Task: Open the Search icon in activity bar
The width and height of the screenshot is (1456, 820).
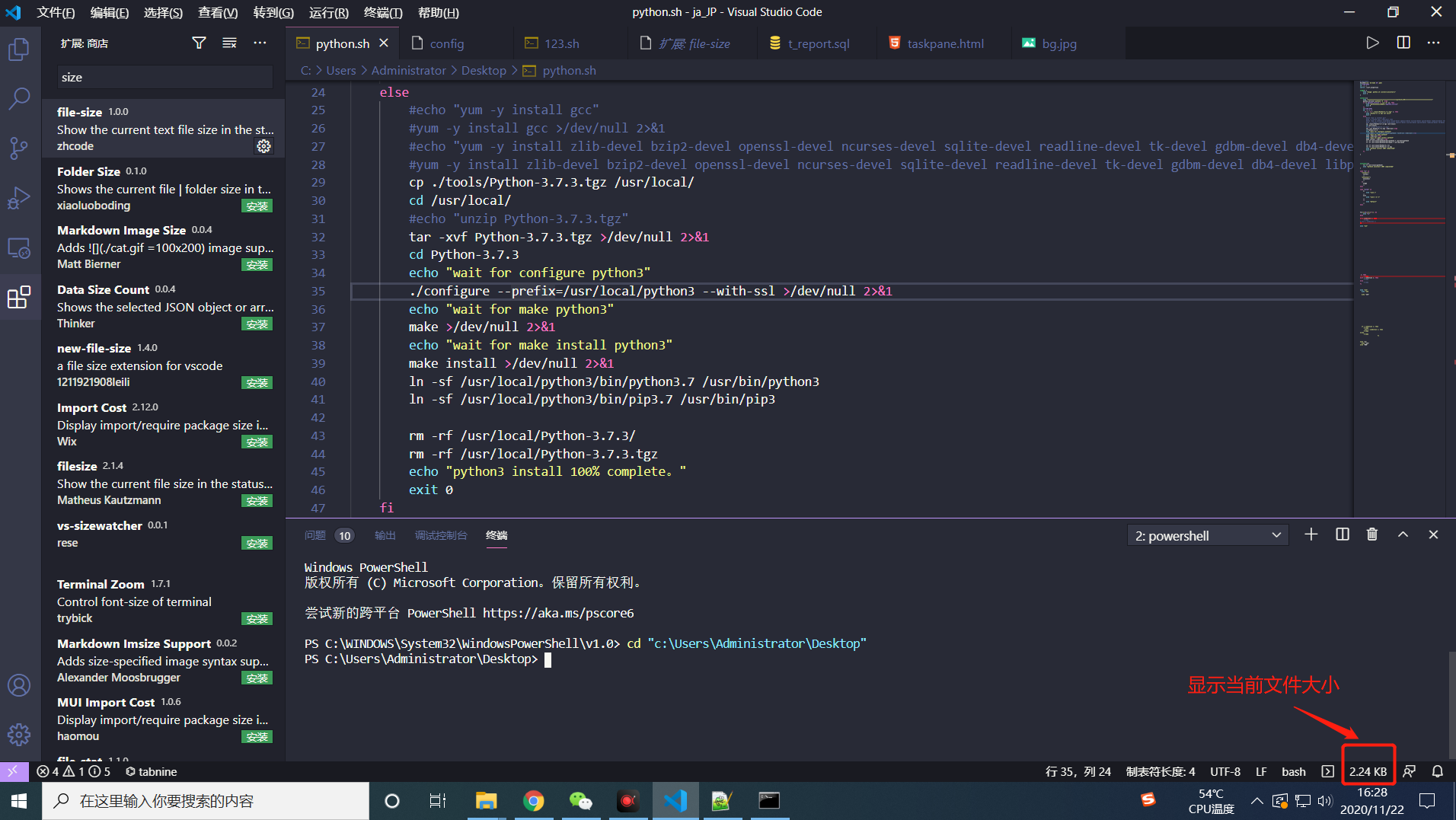Action: 19,98
